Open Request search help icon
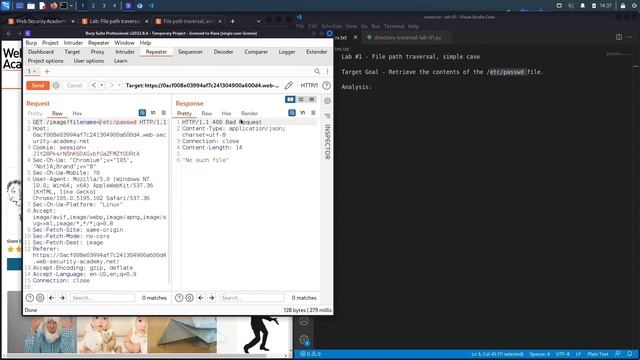The height and width of the screenshot is (360, 640). pyautogui.click(x=30, y=298)
